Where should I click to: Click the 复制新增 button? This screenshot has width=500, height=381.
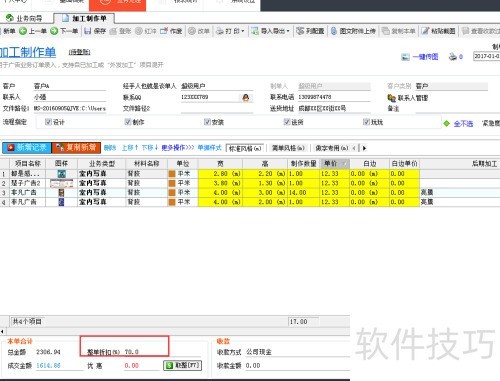(76, 147)
